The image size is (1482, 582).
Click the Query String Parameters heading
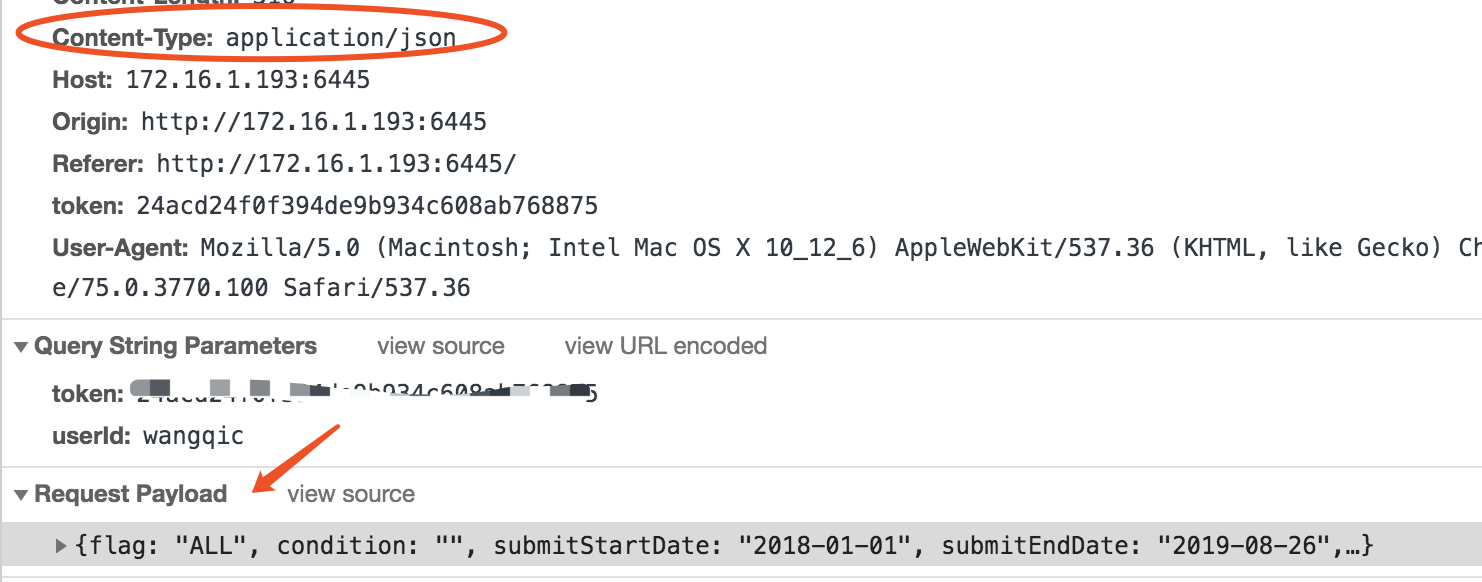pos(176,346)
